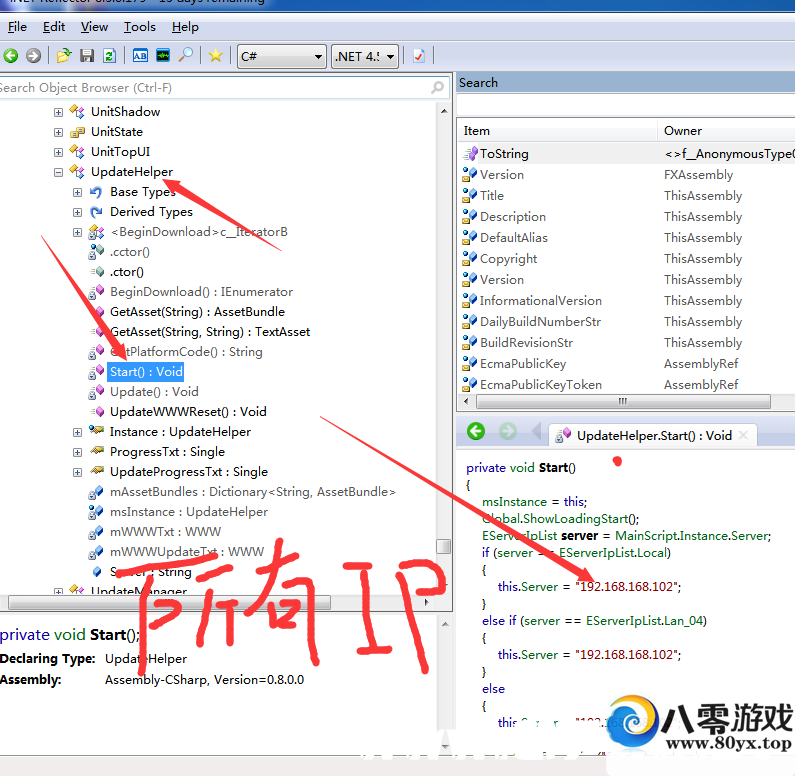Expand the UnitShadow node

pos(58,112)
